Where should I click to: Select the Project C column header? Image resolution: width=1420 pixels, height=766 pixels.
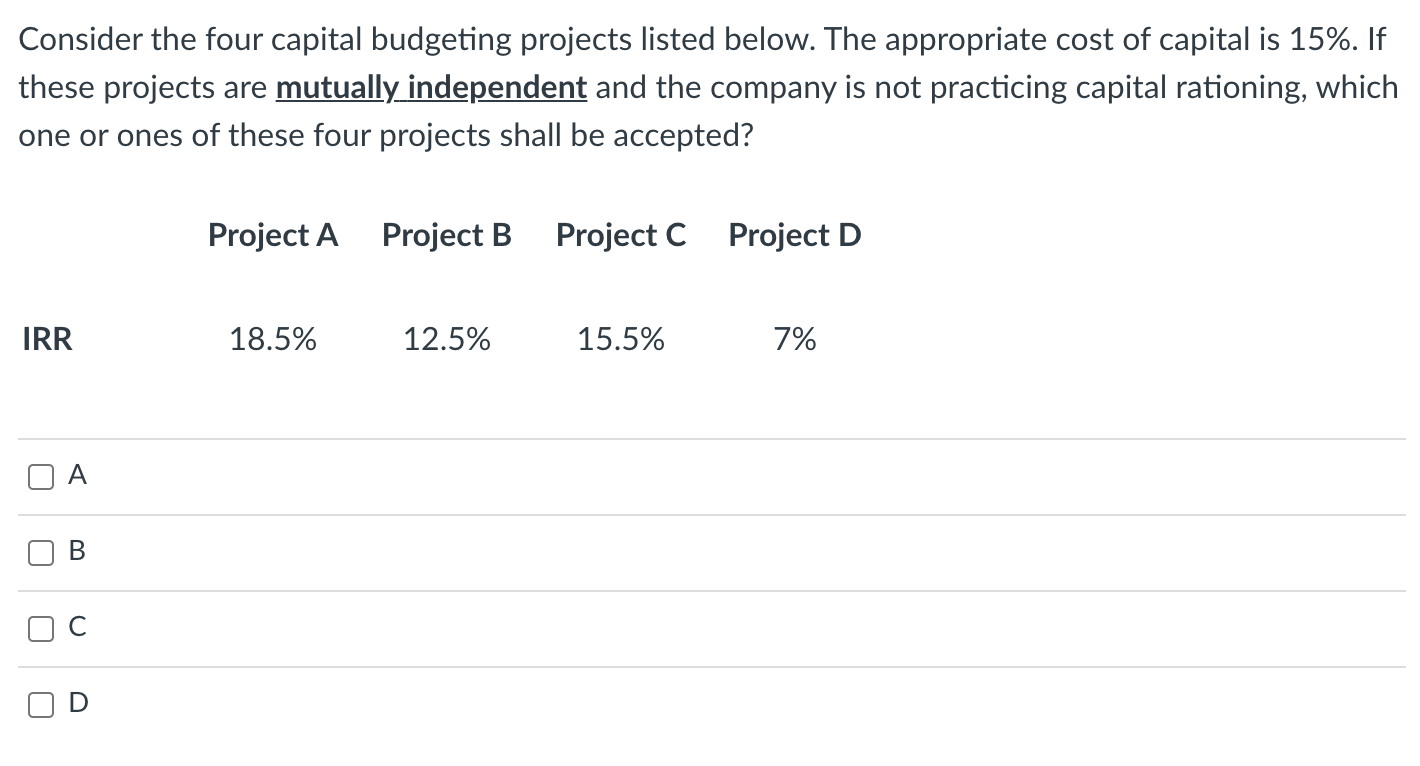click(x=621, y=236)
